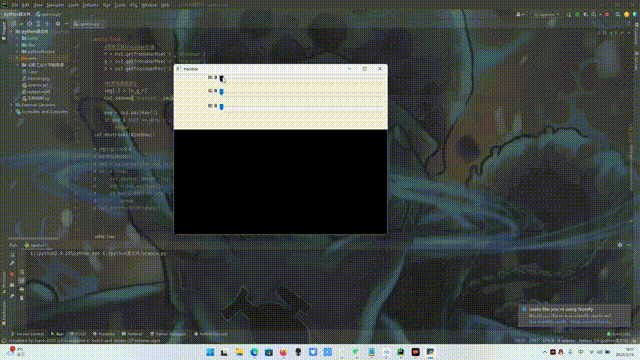640x360 pixels.
Task: Click the Keep current layout link
Action: click(x=590, y=322)
